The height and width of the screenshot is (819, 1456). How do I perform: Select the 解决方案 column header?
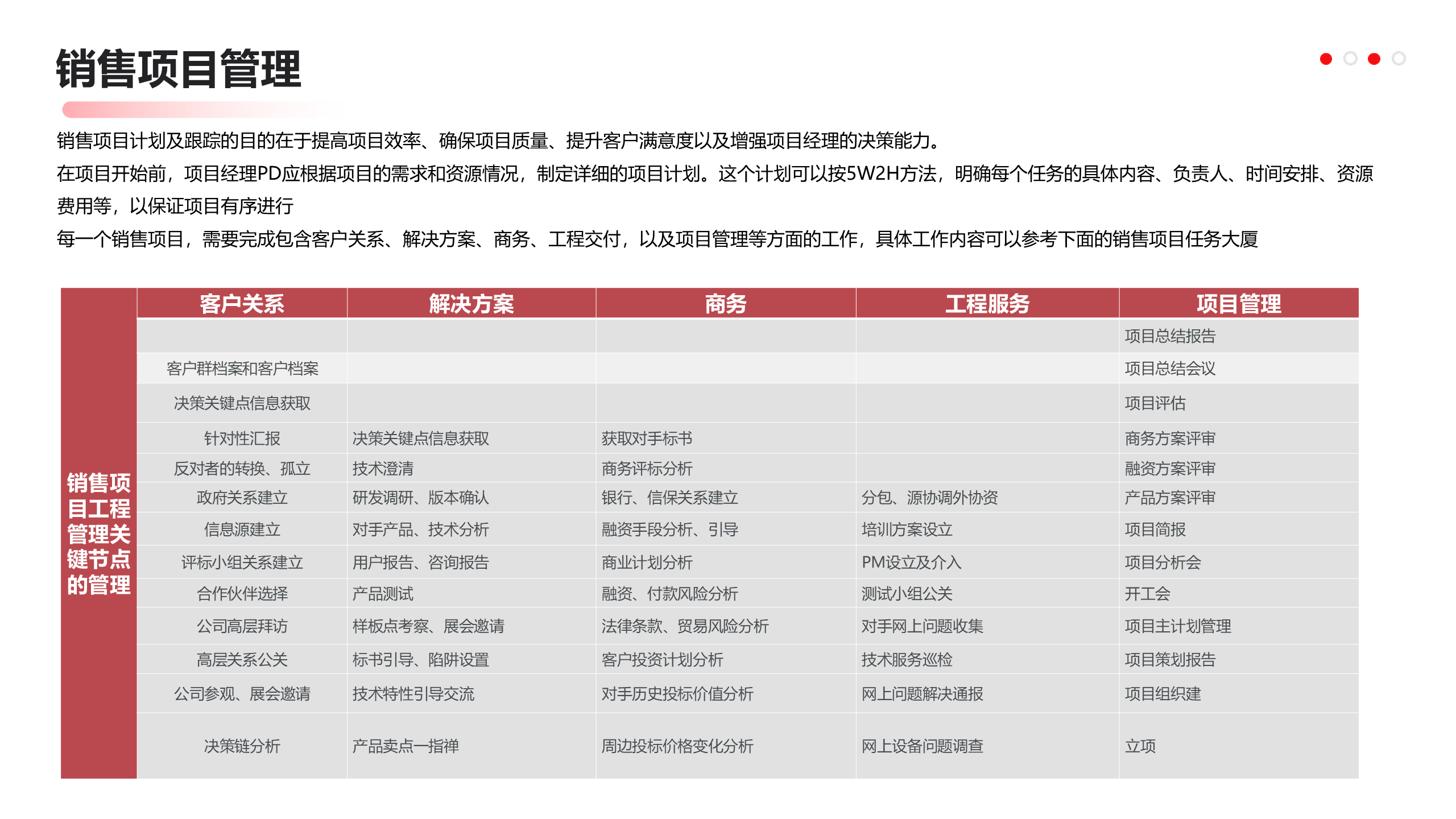coord(471,304)
